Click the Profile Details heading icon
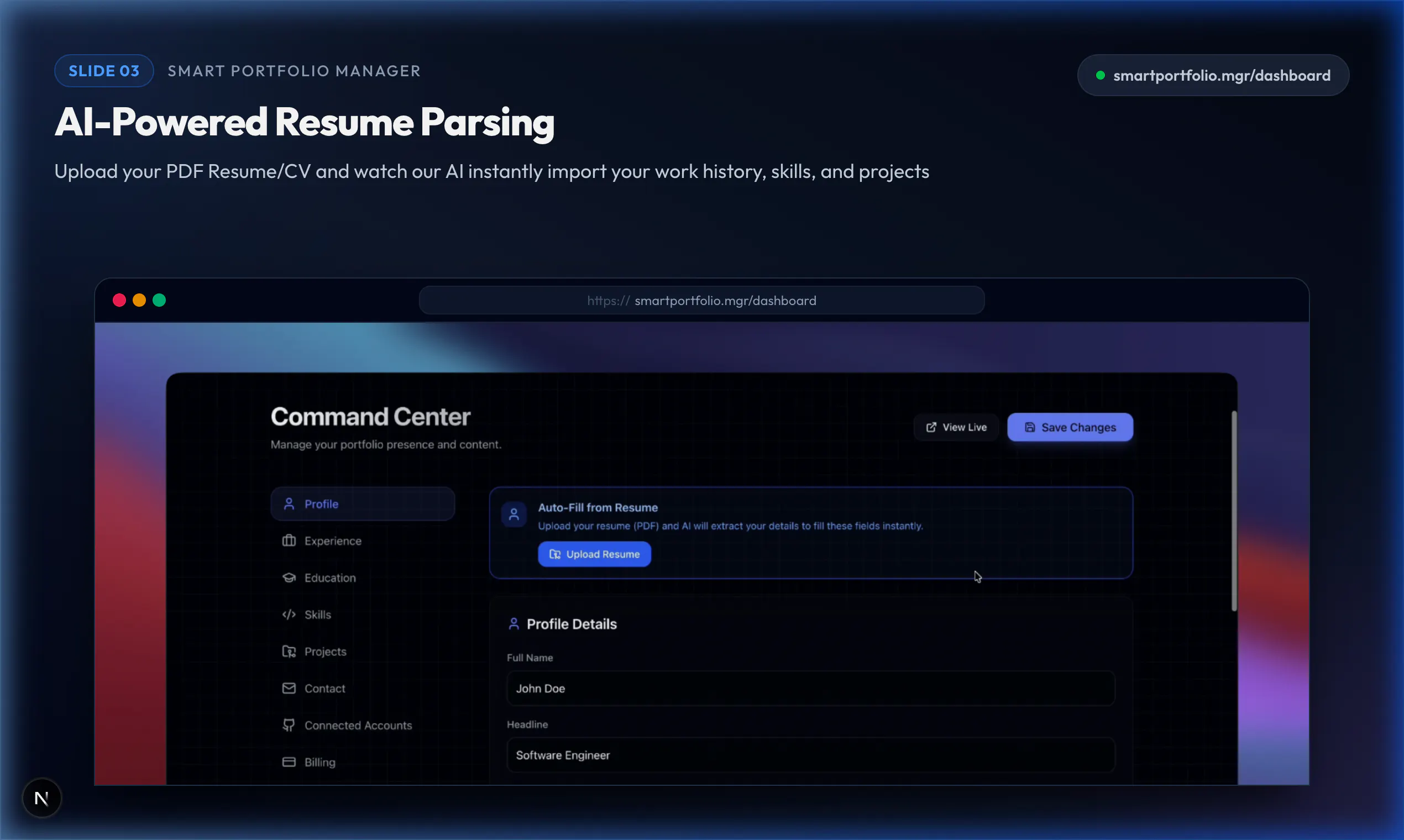1404x840 pixels. click(x=514, y=624)
